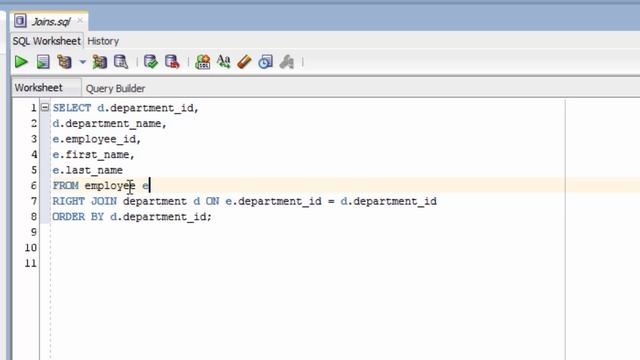Close the Joins.sql tab
The width and height of the screenshot is (640, 360).
pos(80,20)
